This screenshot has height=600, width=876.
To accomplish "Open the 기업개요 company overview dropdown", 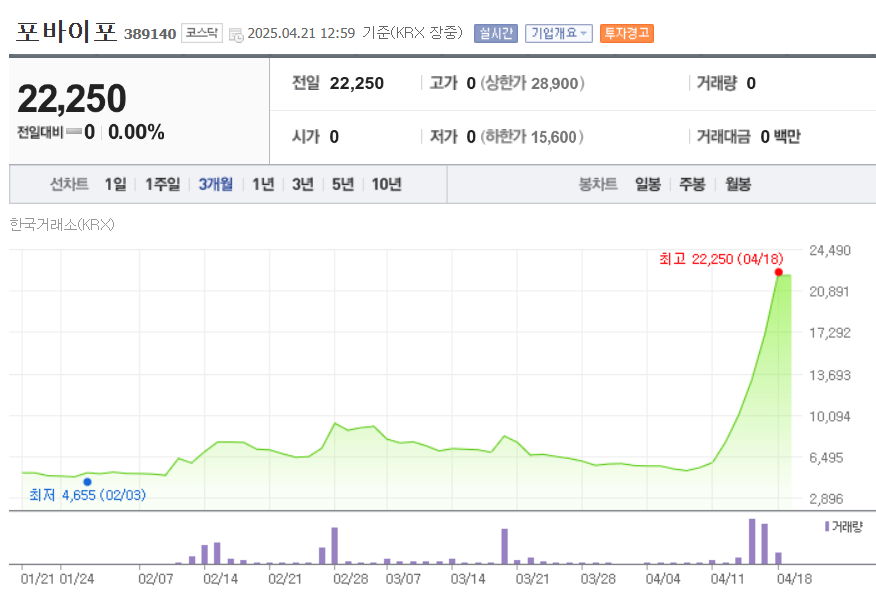I will 558,32.
